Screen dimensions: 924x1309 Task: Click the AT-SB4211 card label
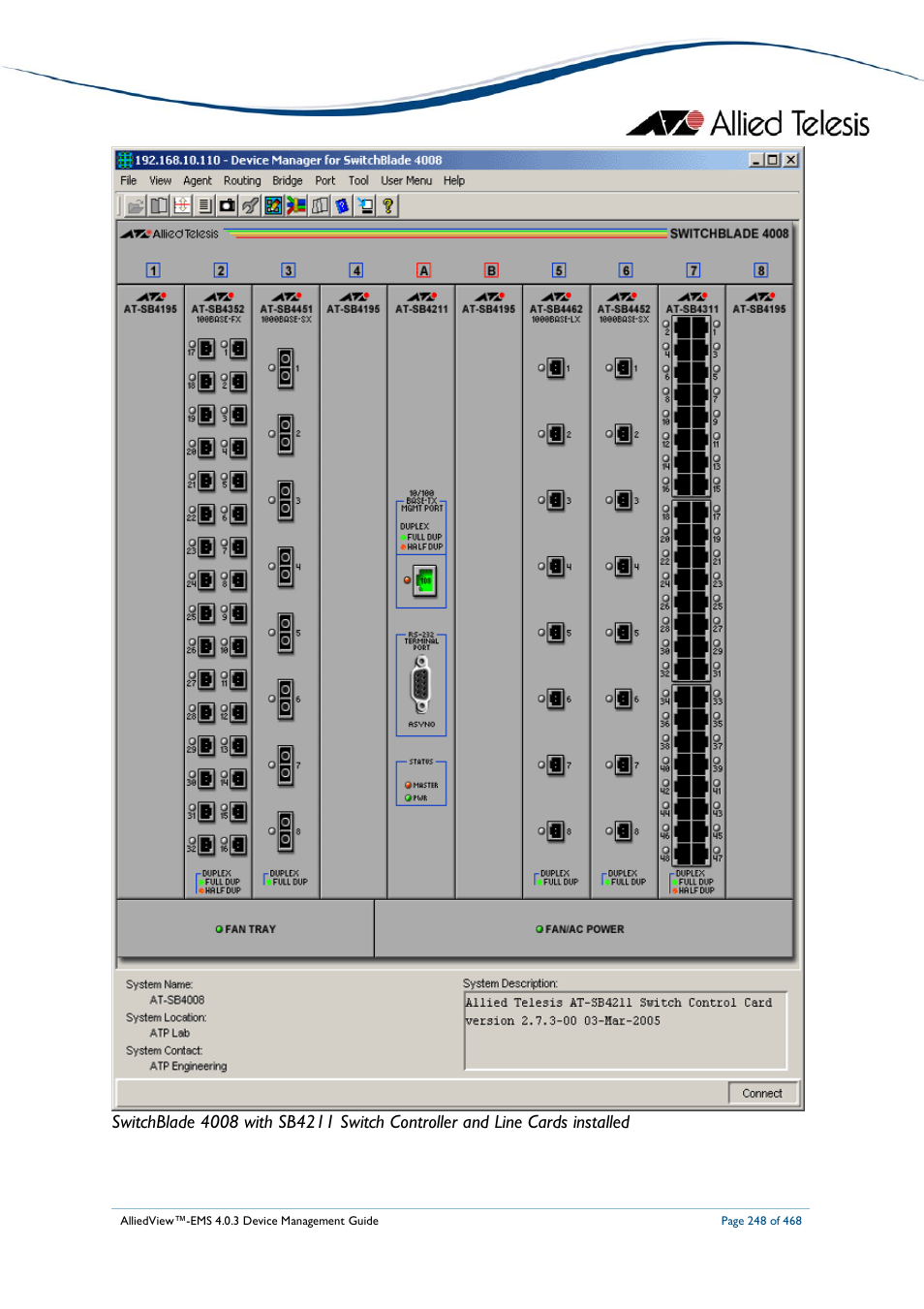click(x=421, y=309)
